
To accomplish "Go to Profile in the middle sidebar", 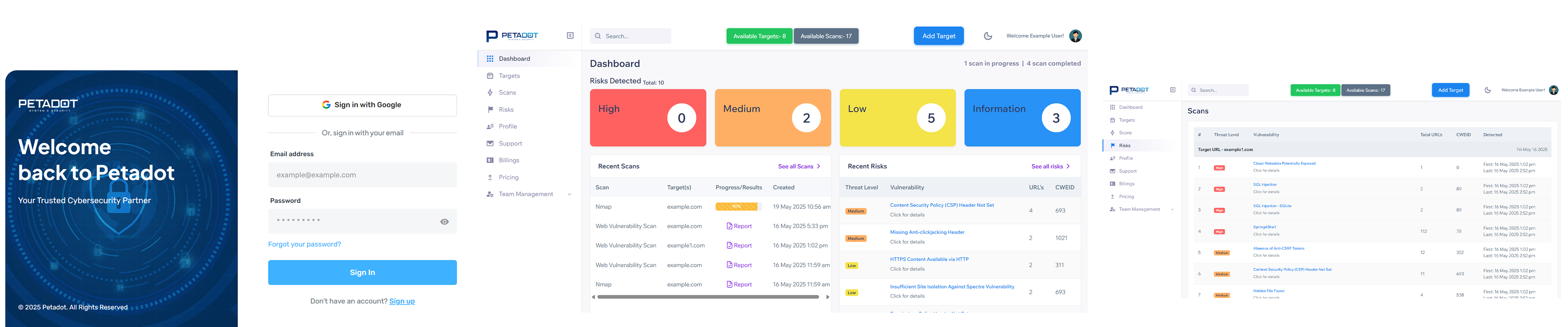I will 507,127.
